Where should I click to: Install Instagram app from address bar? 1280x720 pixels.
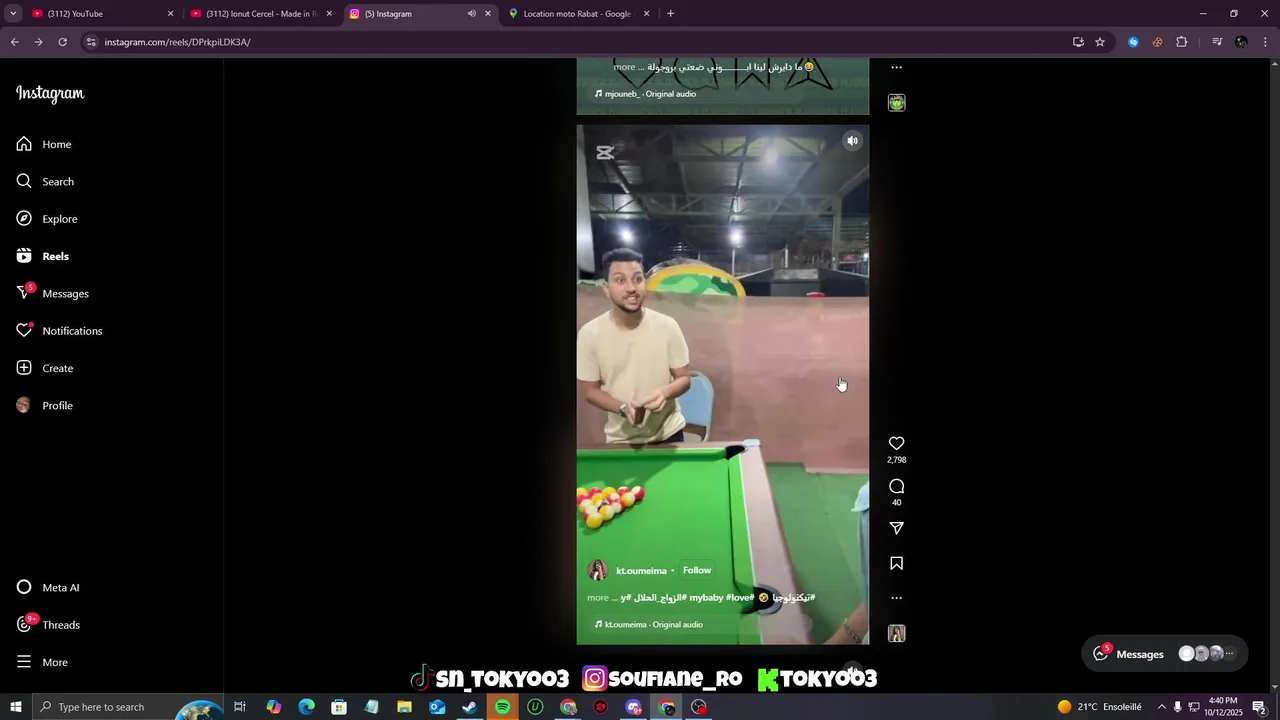tap(1078, 42)
